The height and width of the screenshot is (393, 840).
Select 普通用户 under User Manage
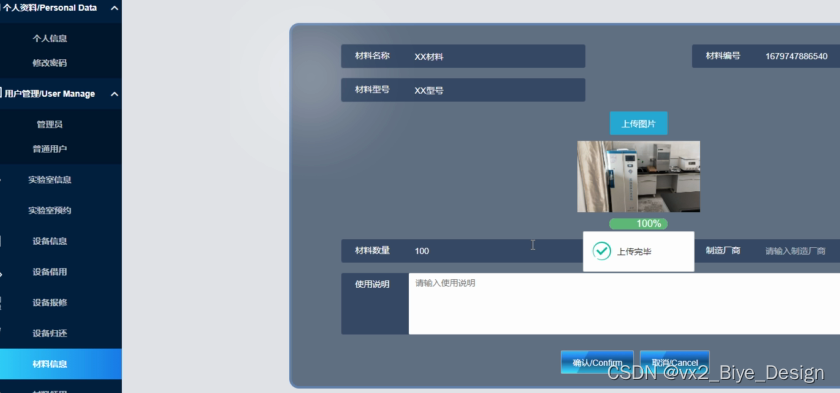pyautogui.click(x=50, y=149)
